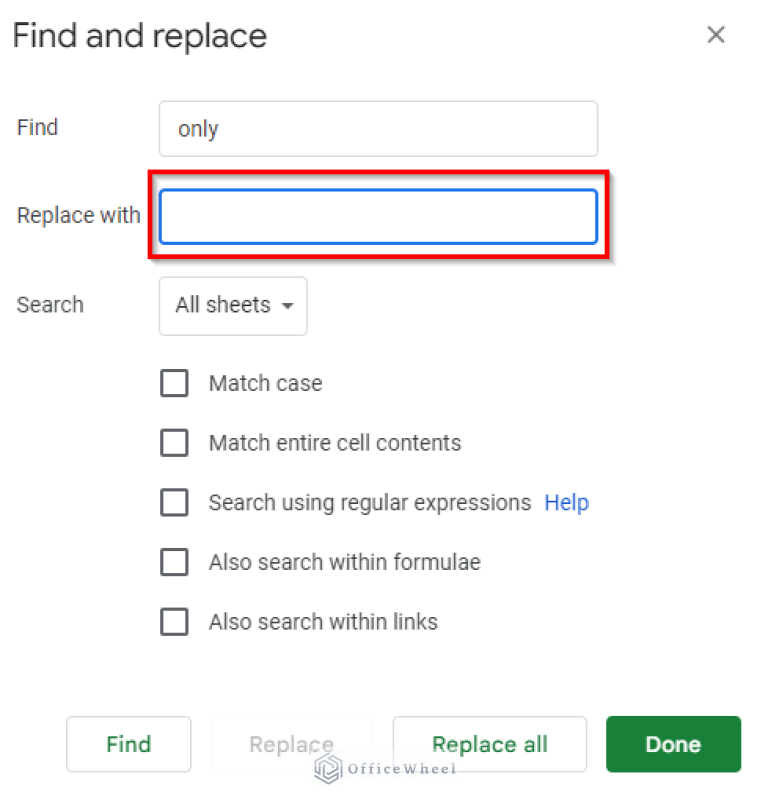Enable Also search within links
The height and width of the screenshot is (807, 768).
coord(174,622)
